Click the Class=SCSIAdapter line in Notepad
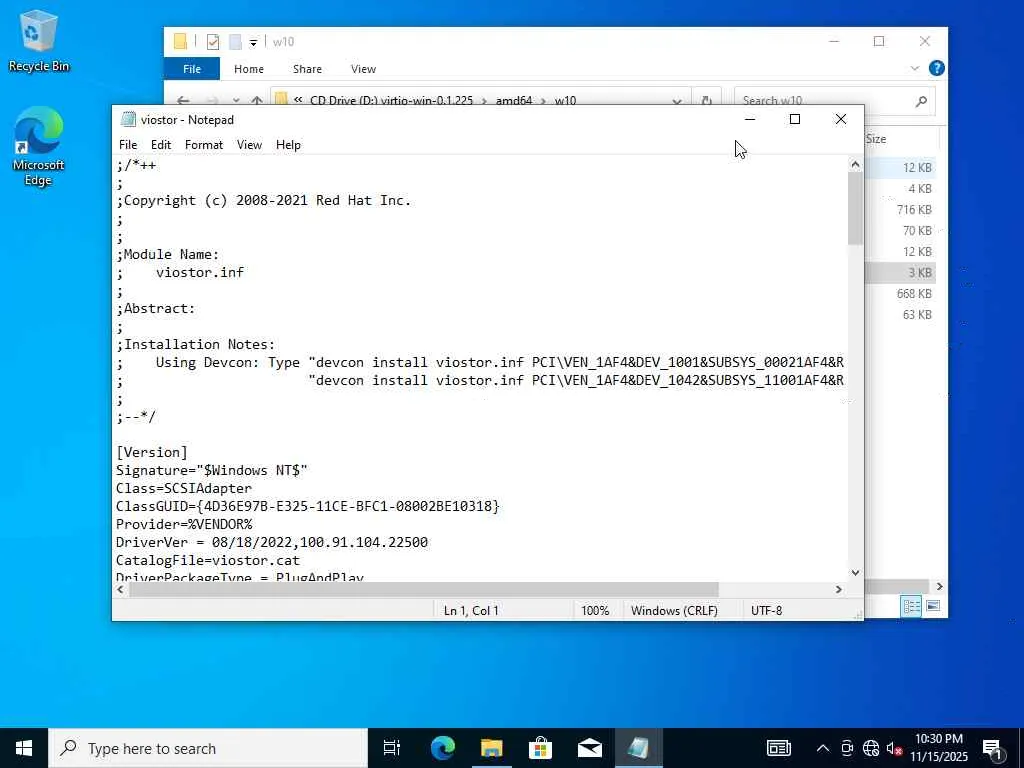 (x=184, y=488)
